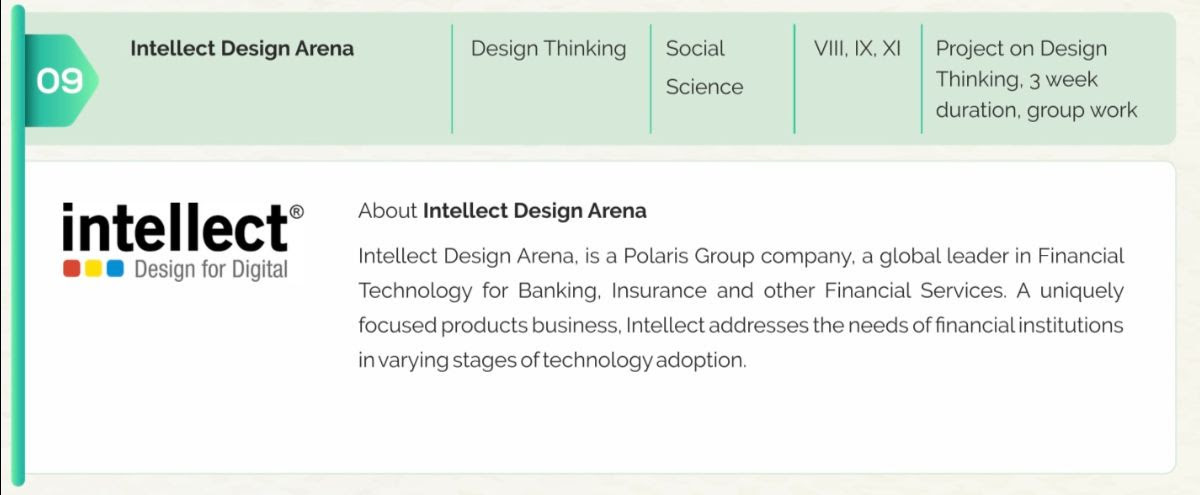Click the registered trademark symbol
Image resolution: width=1200 pixels, height=495 pixels.
[x=297, y=211]
